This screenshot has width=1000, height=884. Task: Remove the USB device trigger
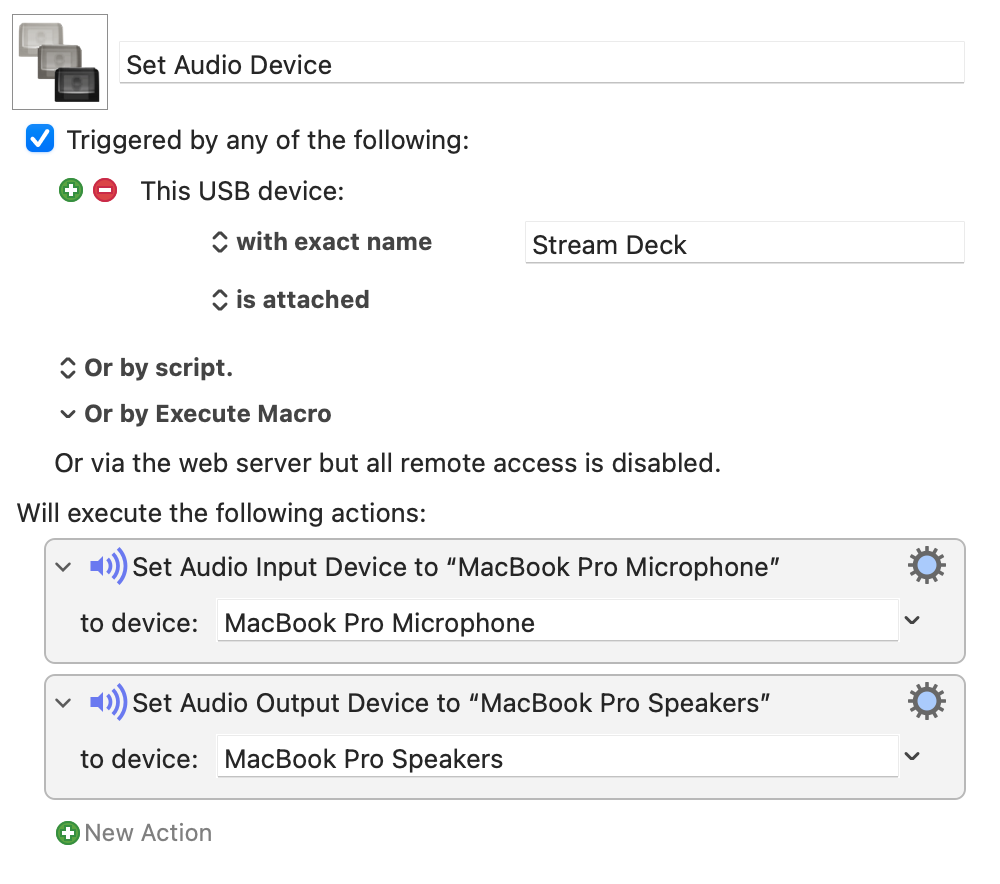coord(105,190)
